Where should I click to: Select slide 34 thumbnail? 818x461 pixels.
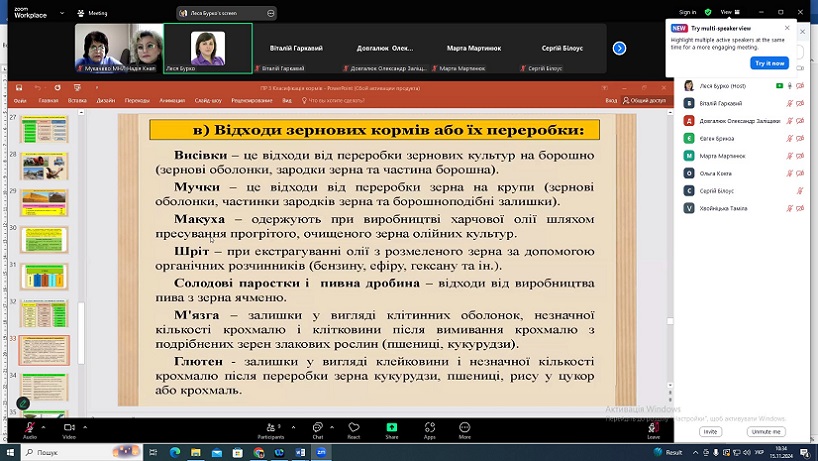coord(44,387)
